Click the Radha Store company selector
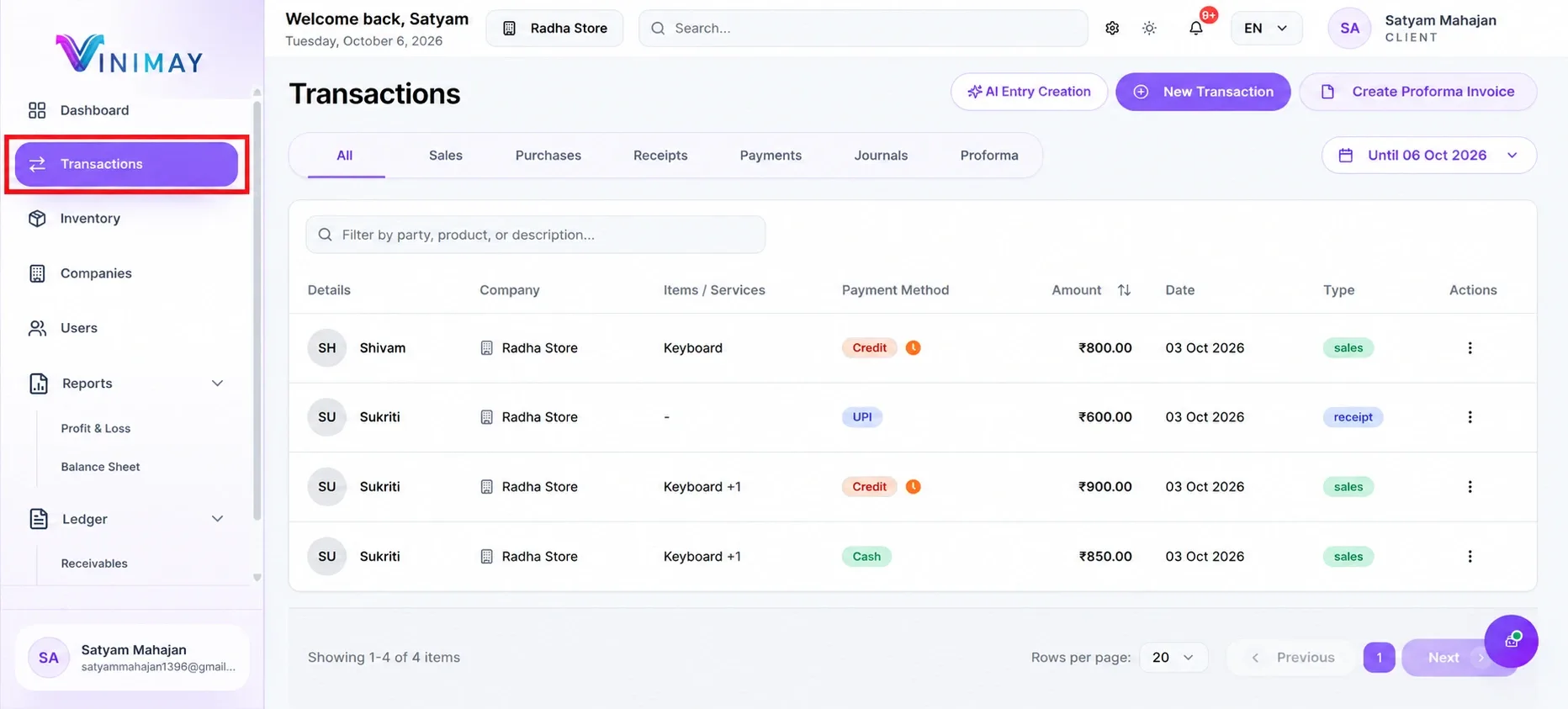The height and width of the screenshot is (709, 1568). coord(554,29)
